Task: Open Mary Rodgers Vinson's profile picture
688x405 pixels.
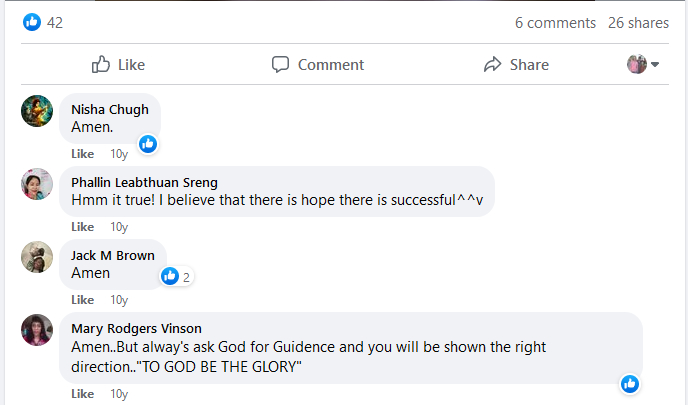Action: [37, 330]
